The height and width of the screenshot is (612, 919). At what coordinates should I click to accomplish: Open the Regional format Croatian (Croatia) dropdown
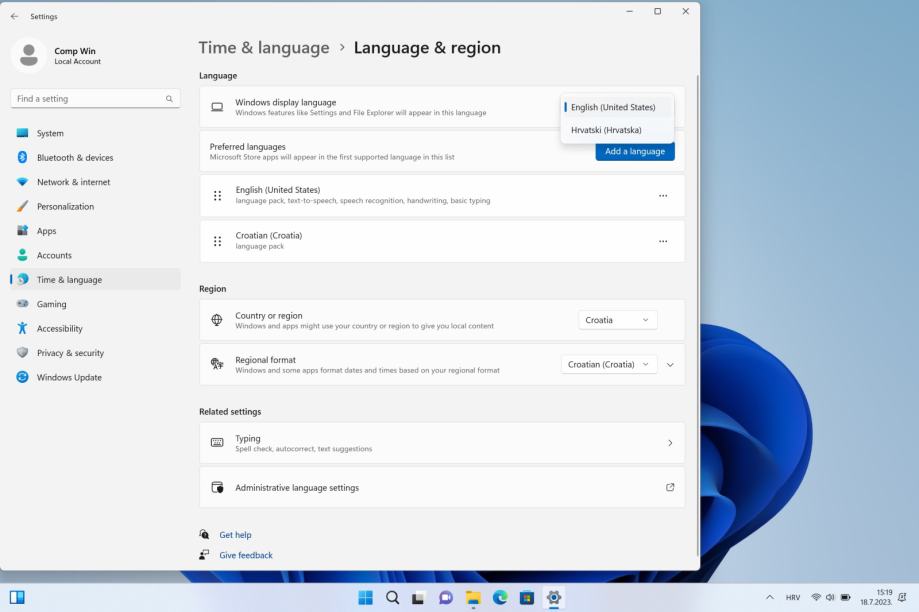(x=609, y=365)
